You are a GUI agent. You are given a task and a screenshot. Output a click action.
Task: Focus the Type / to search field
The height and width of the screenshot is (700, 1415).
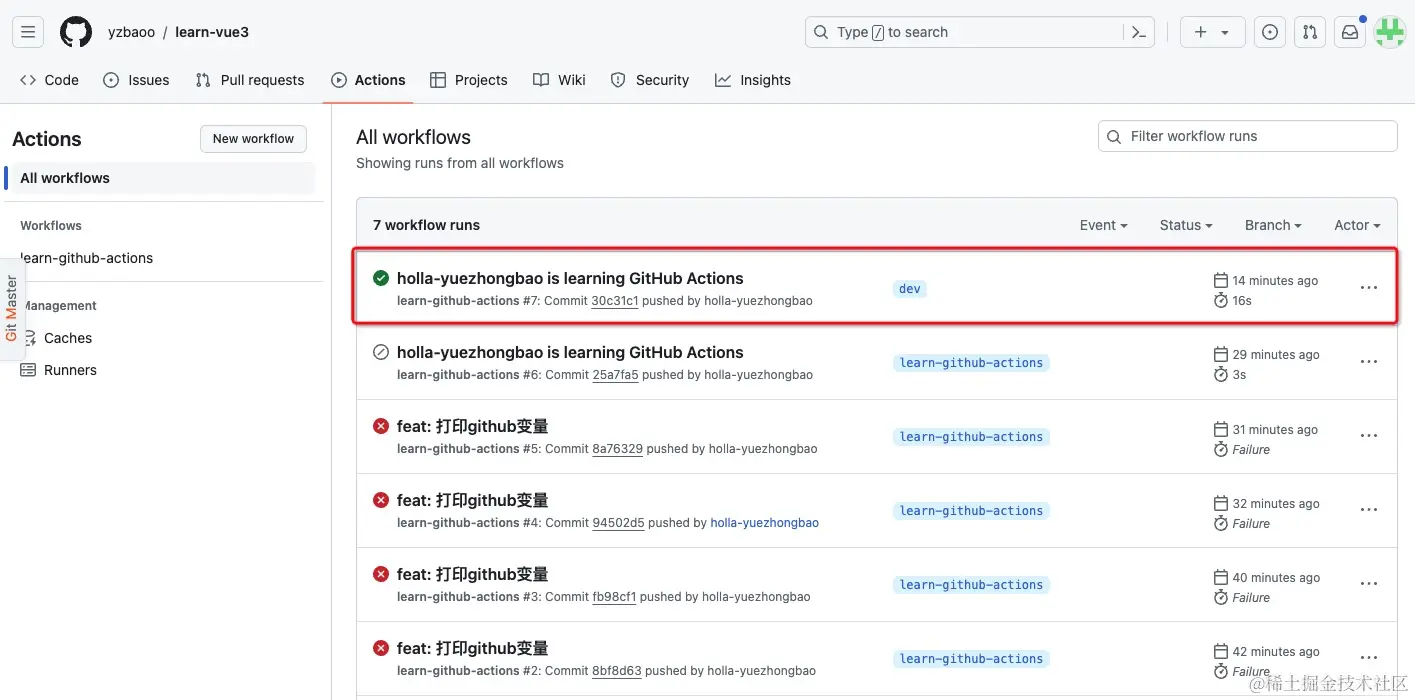point(965,32)
